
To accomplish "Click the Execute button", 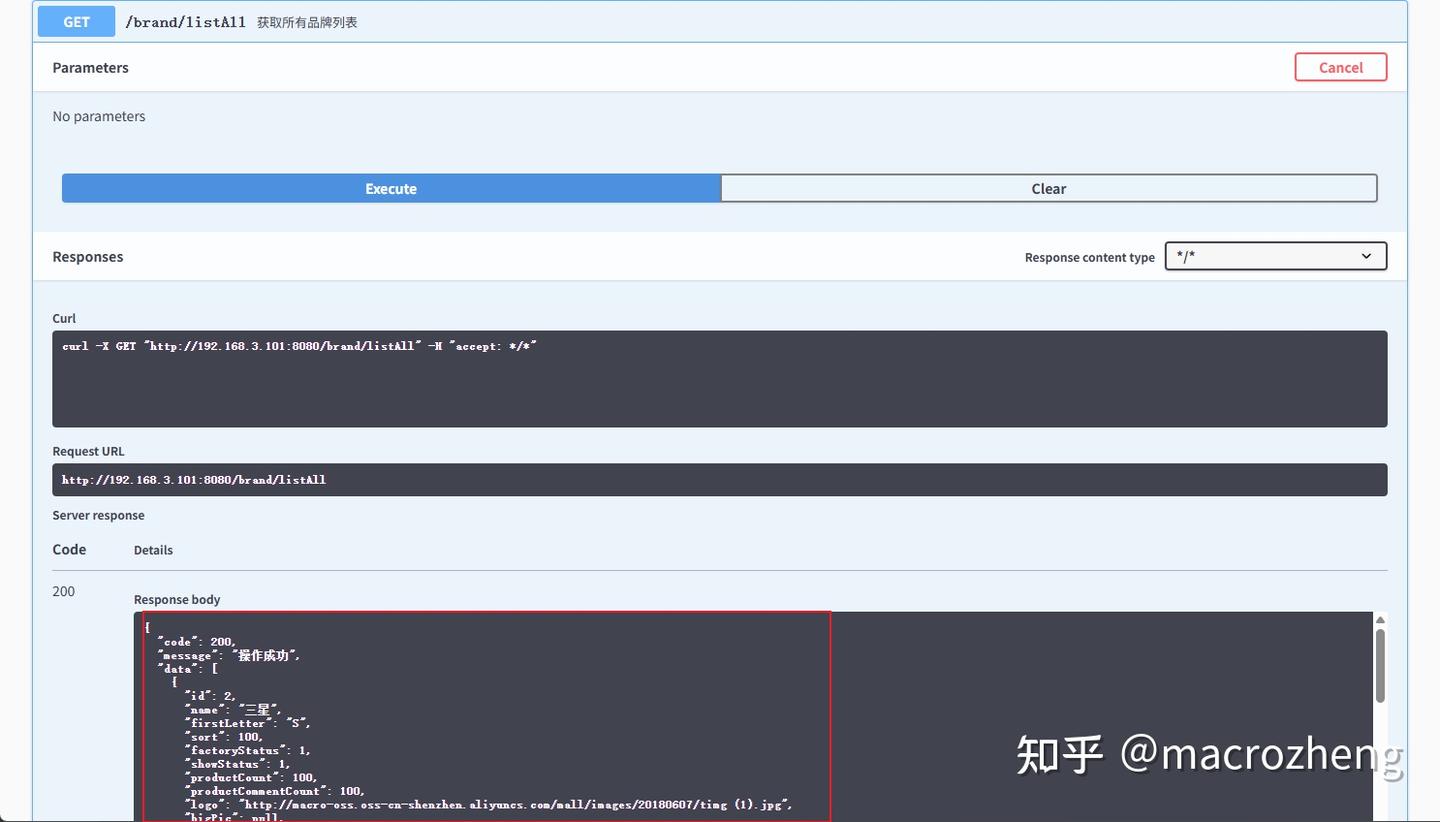I will (390, 188).
